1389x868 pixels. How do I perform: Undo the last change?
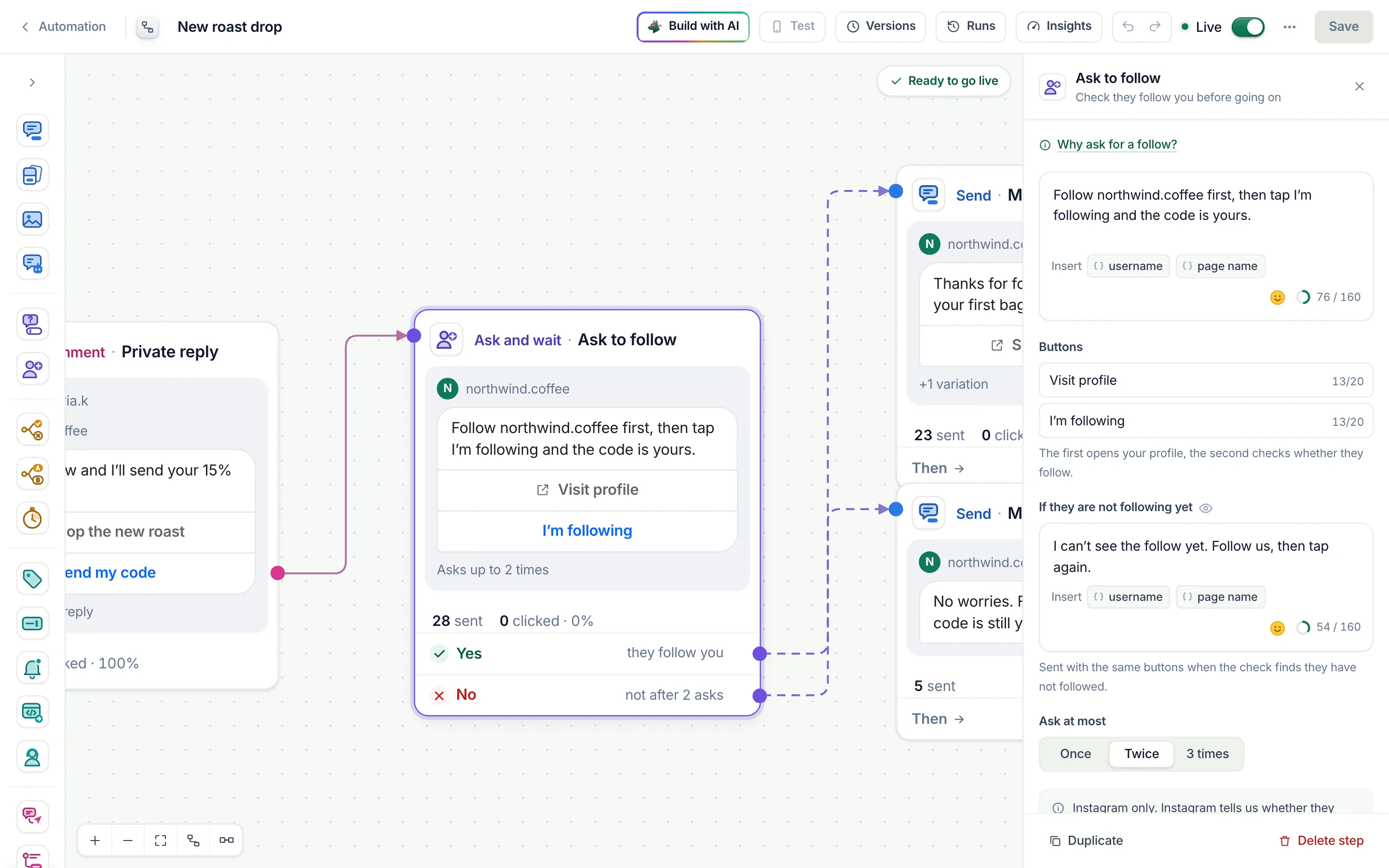[x=1128, y=27]
